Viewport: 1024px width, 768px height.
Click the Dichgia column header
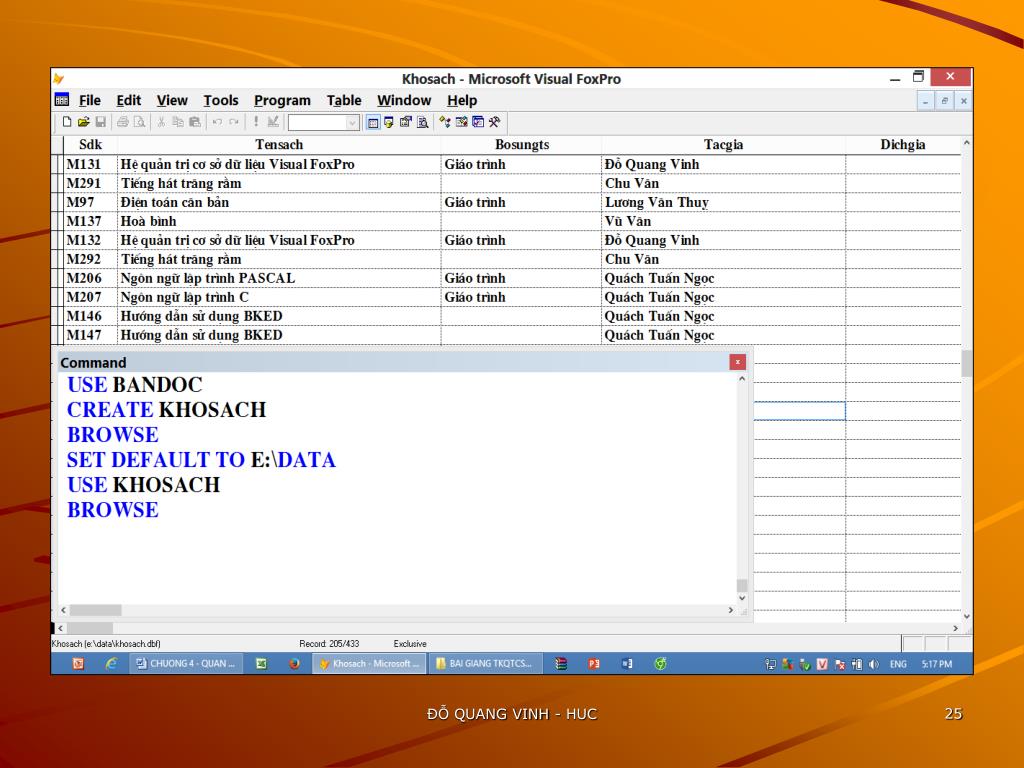pos(903,145)
